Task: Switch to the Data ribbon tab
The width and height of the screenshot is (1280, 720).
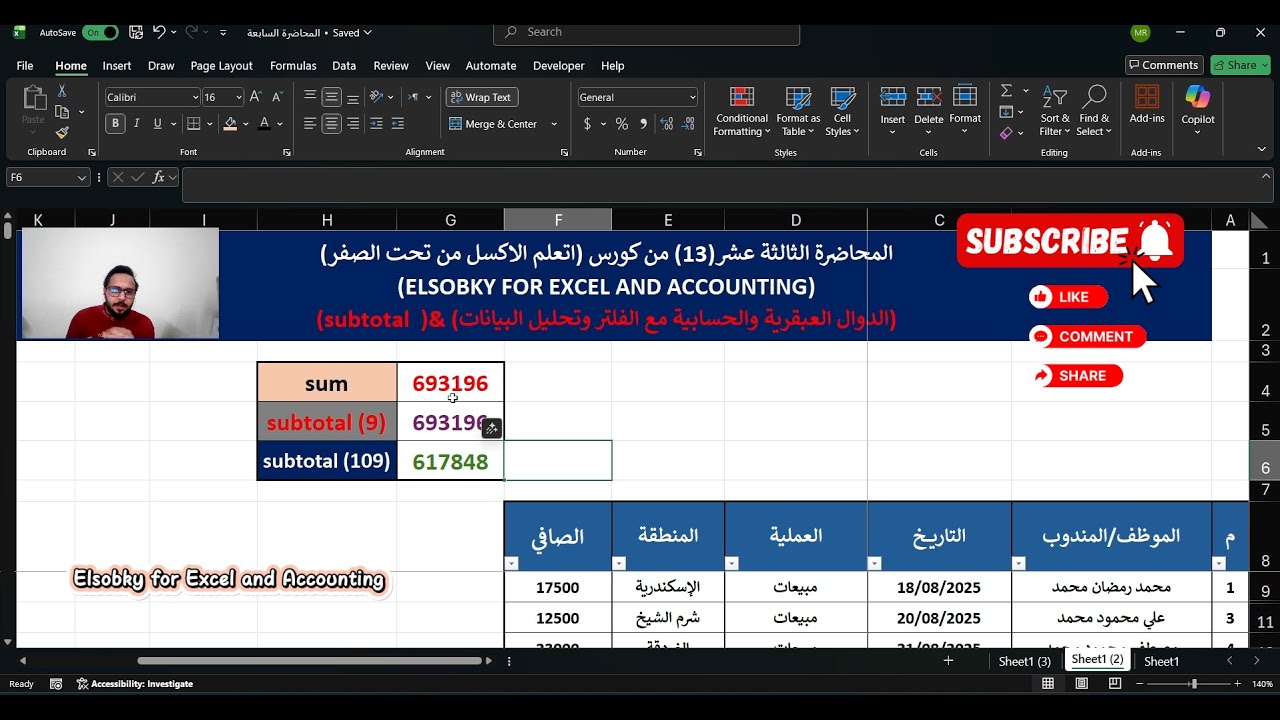Action: 344,66
